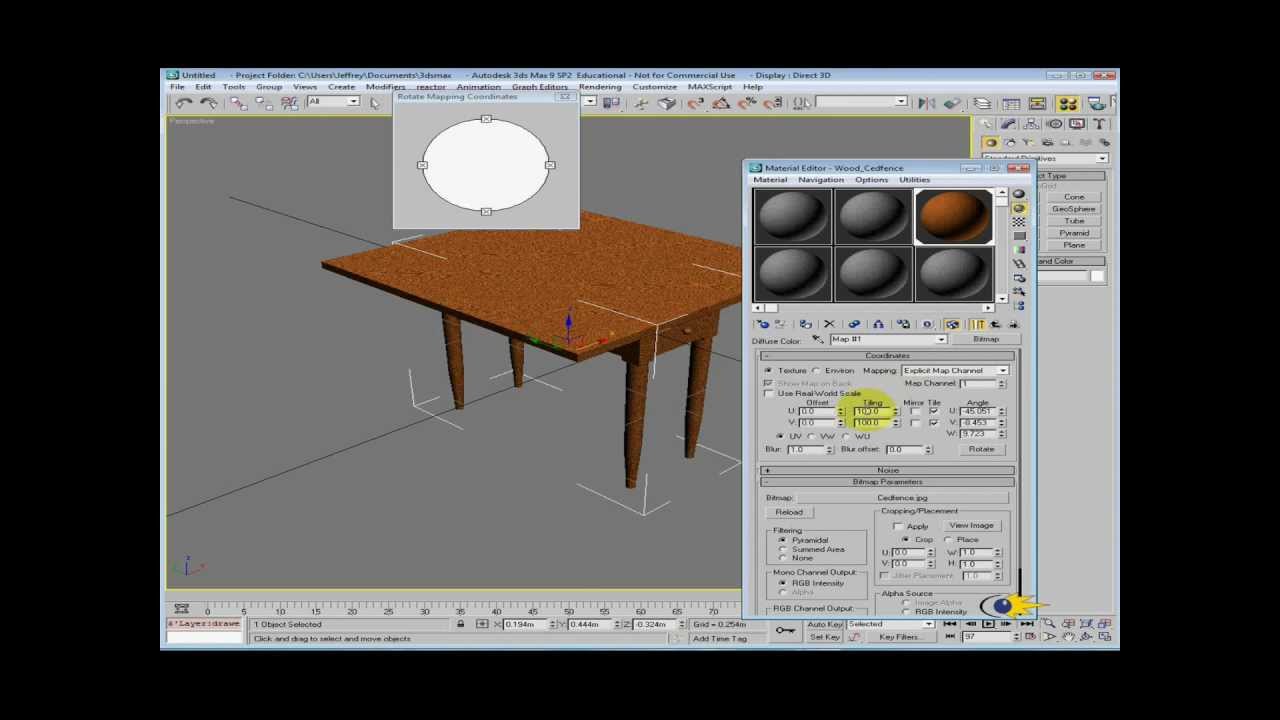Click the selection lock toggle in status bar

[461, 624]
